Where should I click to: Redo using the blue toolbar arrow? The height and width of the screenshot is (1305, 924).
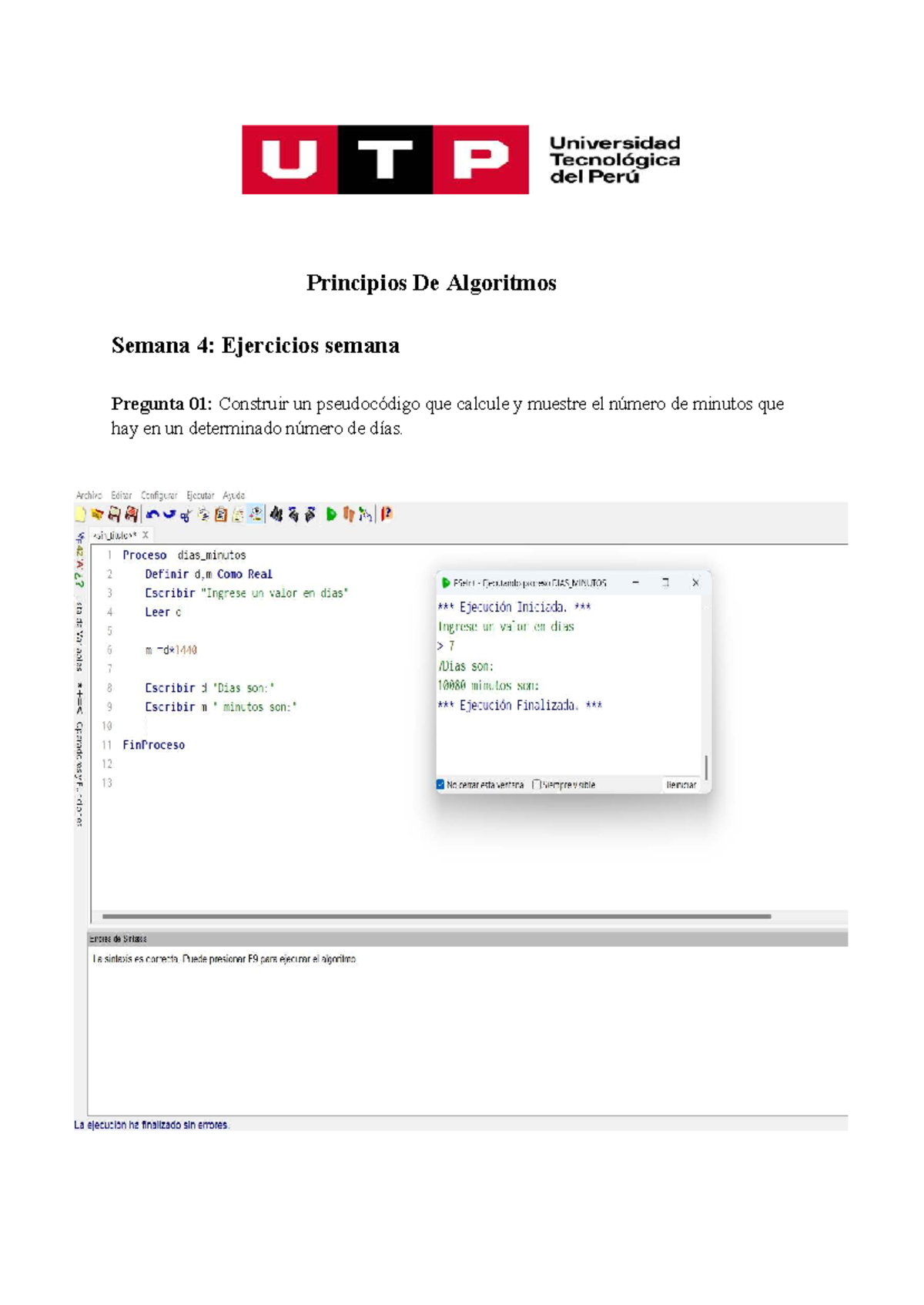coord(169,515)
